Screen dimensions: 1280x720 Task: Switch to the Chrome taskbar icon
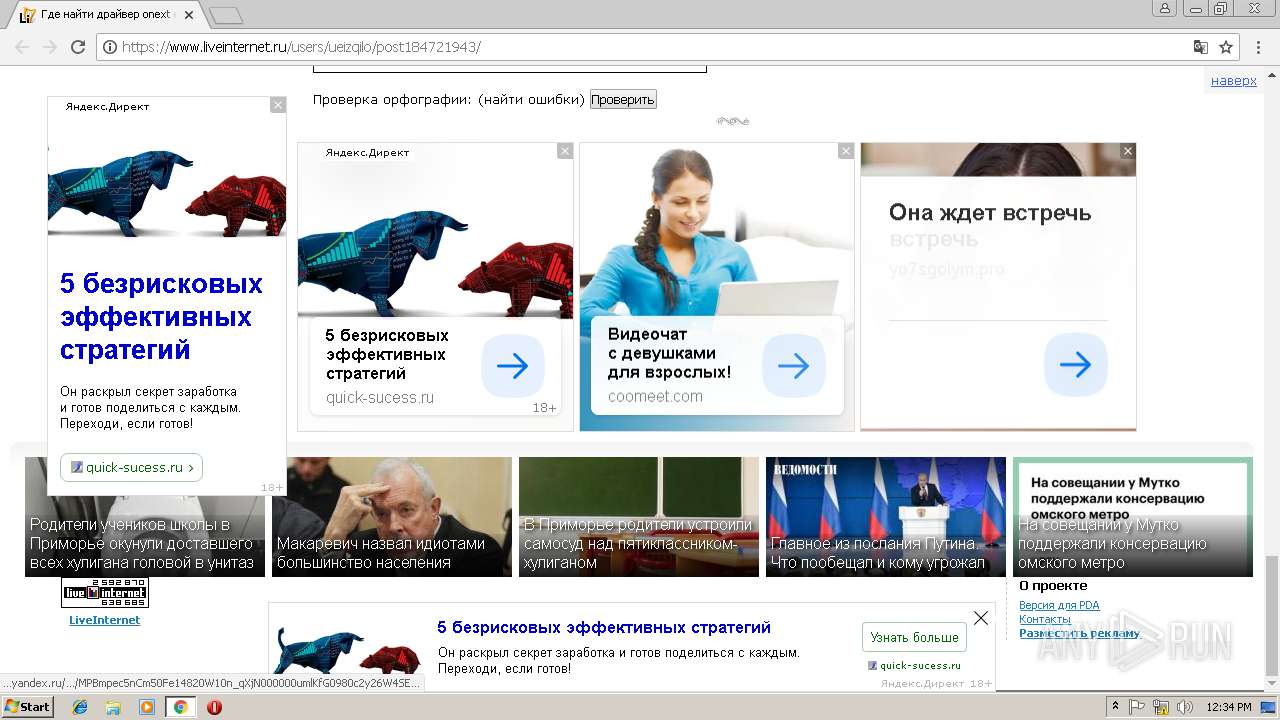click(180, 707)
